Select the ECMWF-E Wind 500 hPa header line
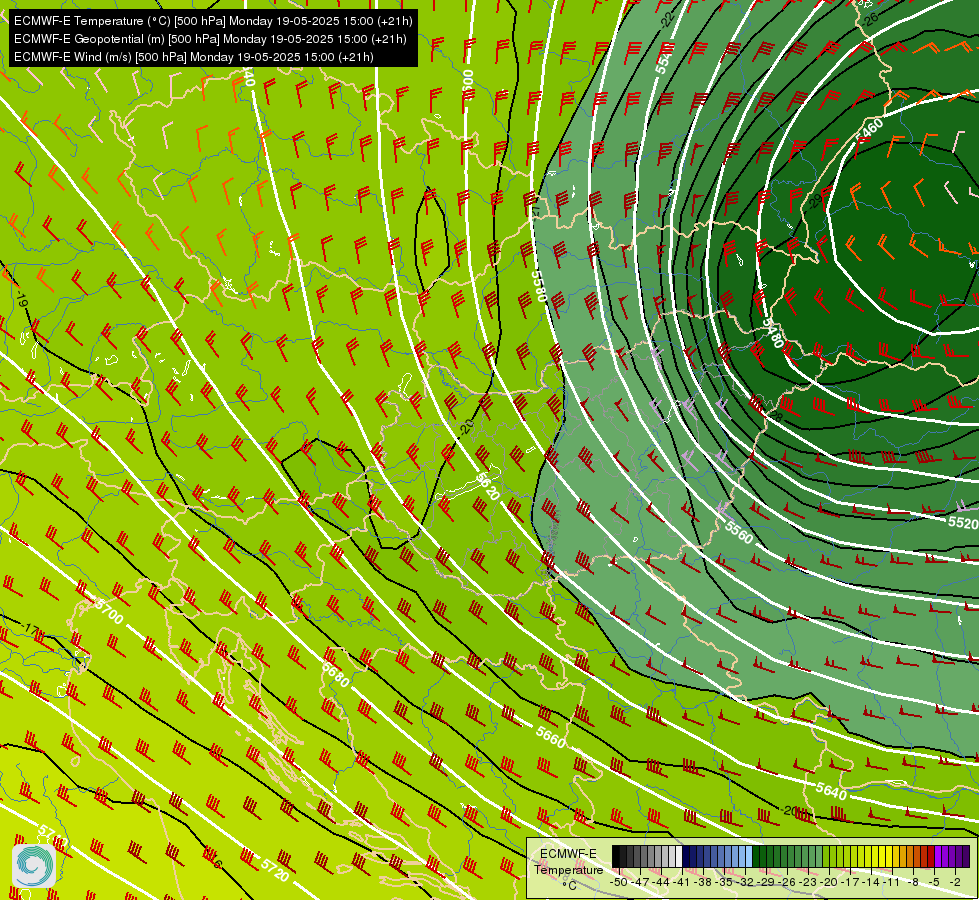Image resolution: width=979 pixels, height=900 pixels. tap(194, 57)
